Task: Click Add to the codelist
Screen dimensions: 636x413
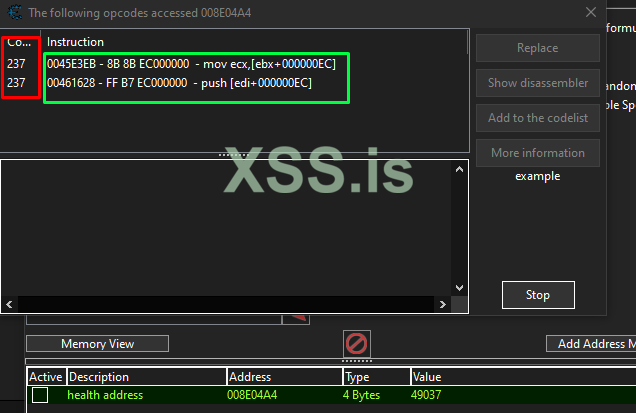Action: [x=537, y=118]
